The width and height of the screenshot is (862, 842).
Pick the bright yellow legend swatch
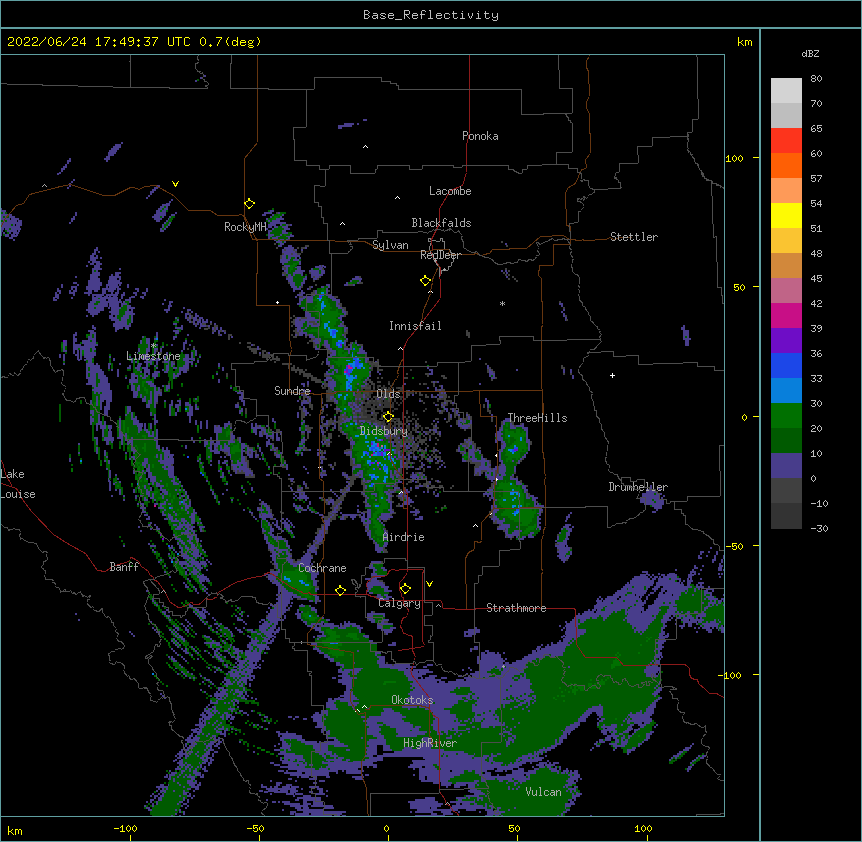(786, 215)
